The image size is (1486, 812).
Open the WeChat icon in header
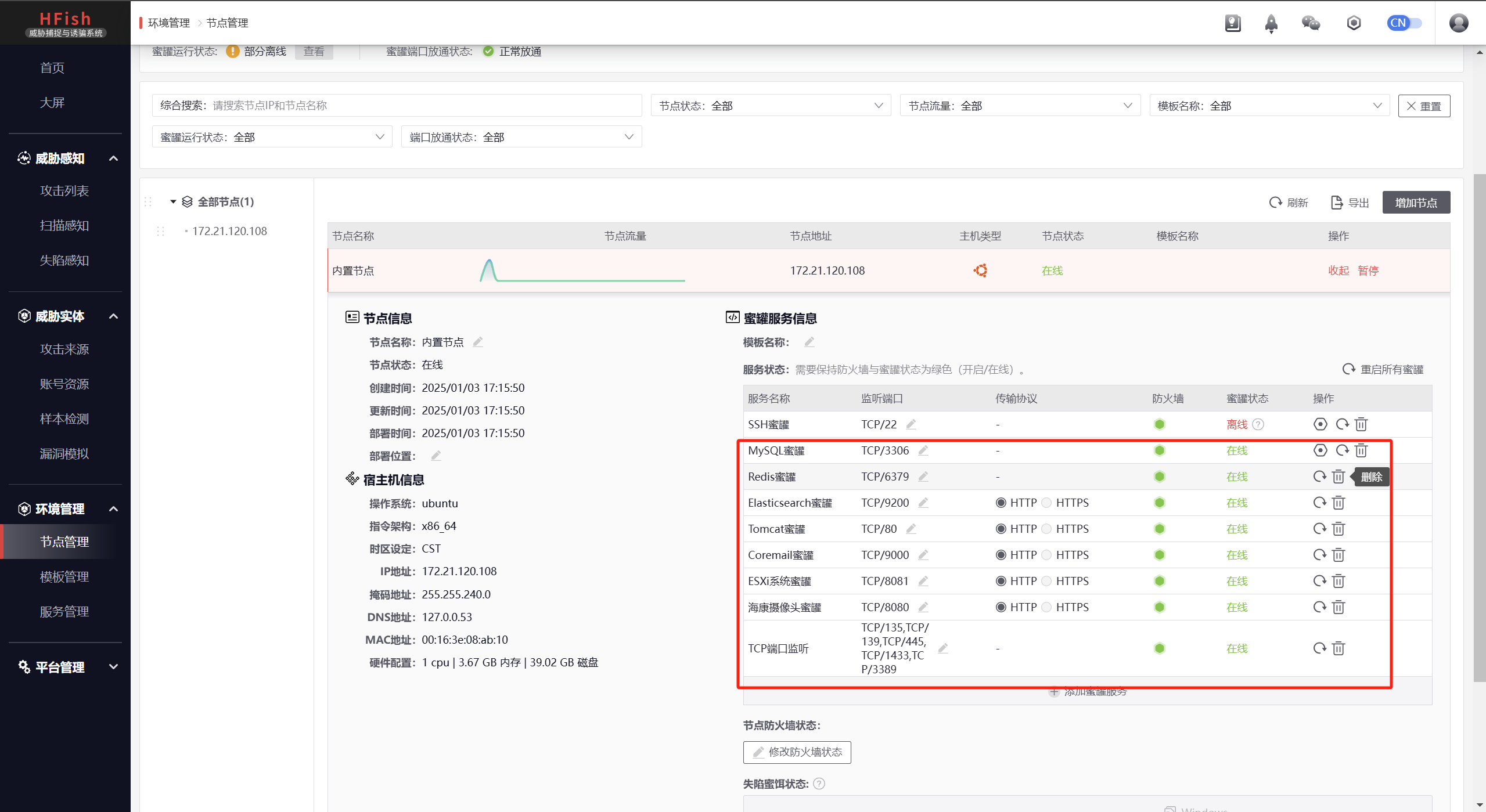(x=1311, y=23)
